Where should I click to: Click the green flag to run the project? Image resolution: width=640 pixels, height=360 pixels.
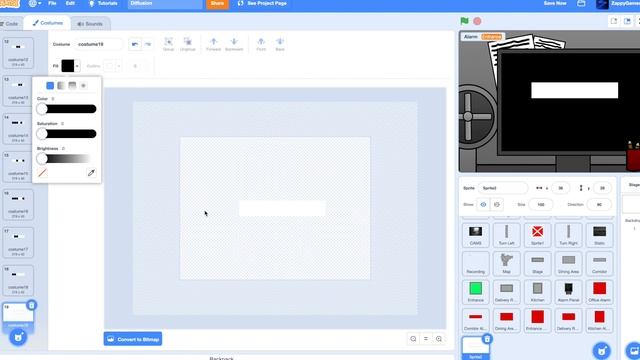coord(464,21)
